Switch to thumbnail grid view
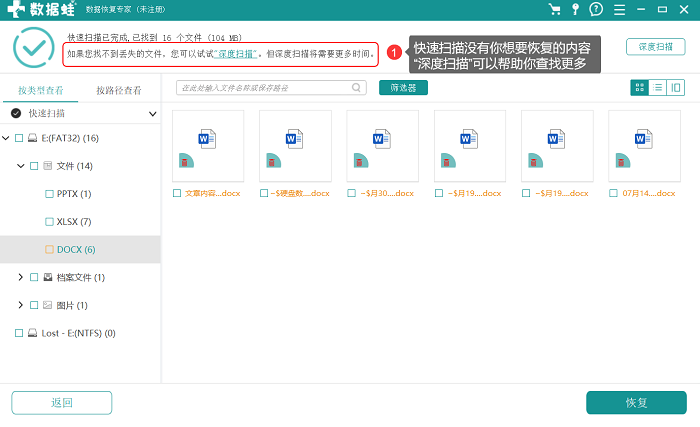The height and width of the screenshot is (427, 700). (639, 88)
